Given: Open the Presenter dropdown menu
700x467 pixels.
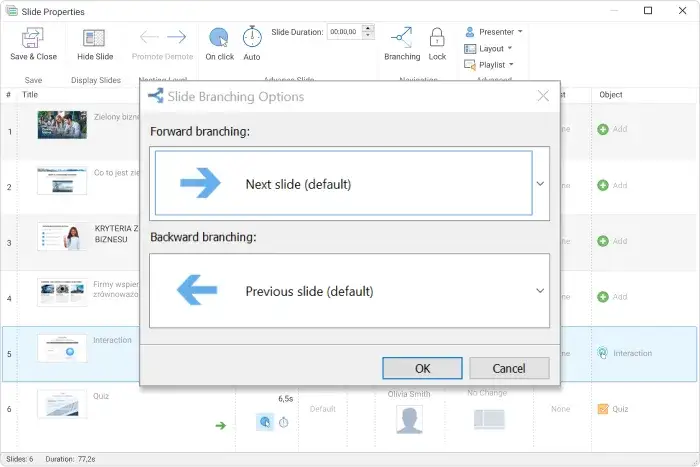Looking at the screenshot, I should 494,32.
